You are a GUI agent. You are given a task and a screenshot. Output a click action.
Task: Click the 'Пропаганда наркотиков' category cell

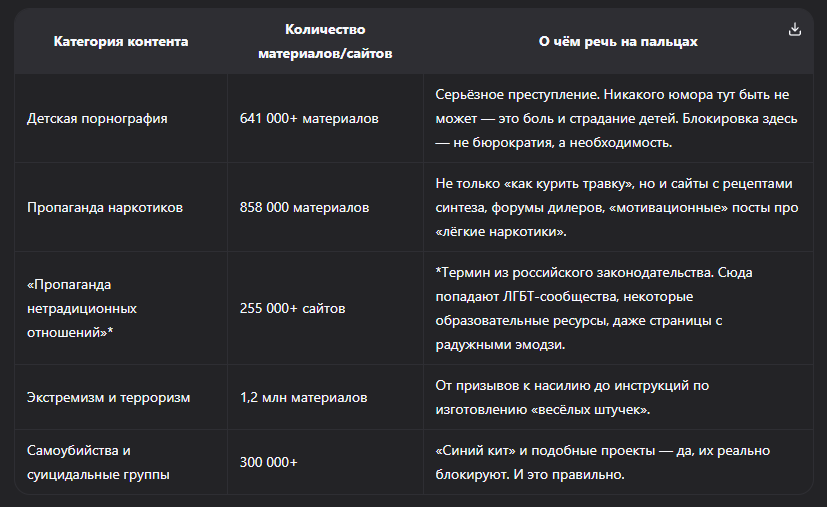[105, 207]
